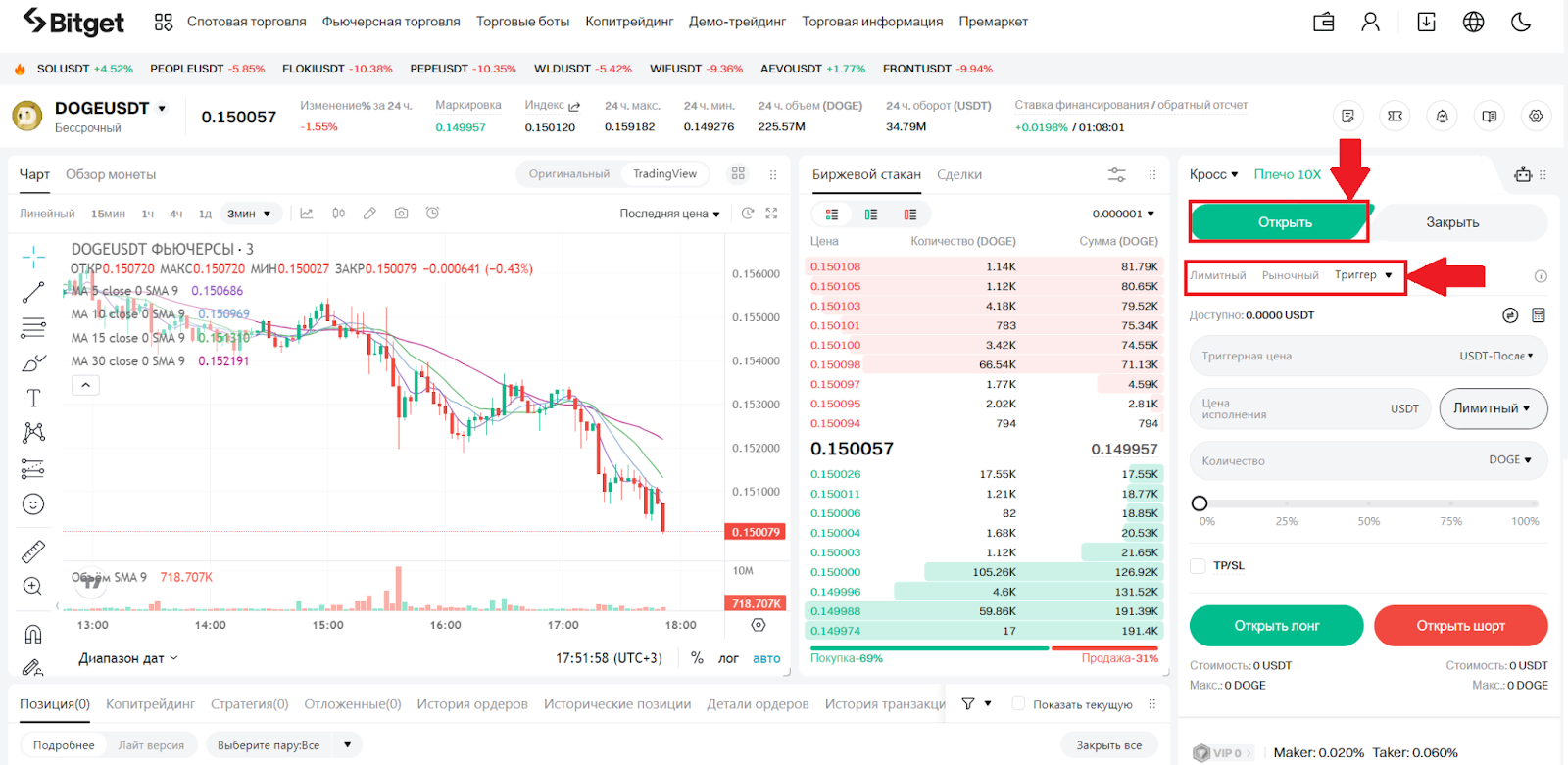Click the Закрыть все button
Viewport: 1568px width, 765px height.
[1108, 745]
